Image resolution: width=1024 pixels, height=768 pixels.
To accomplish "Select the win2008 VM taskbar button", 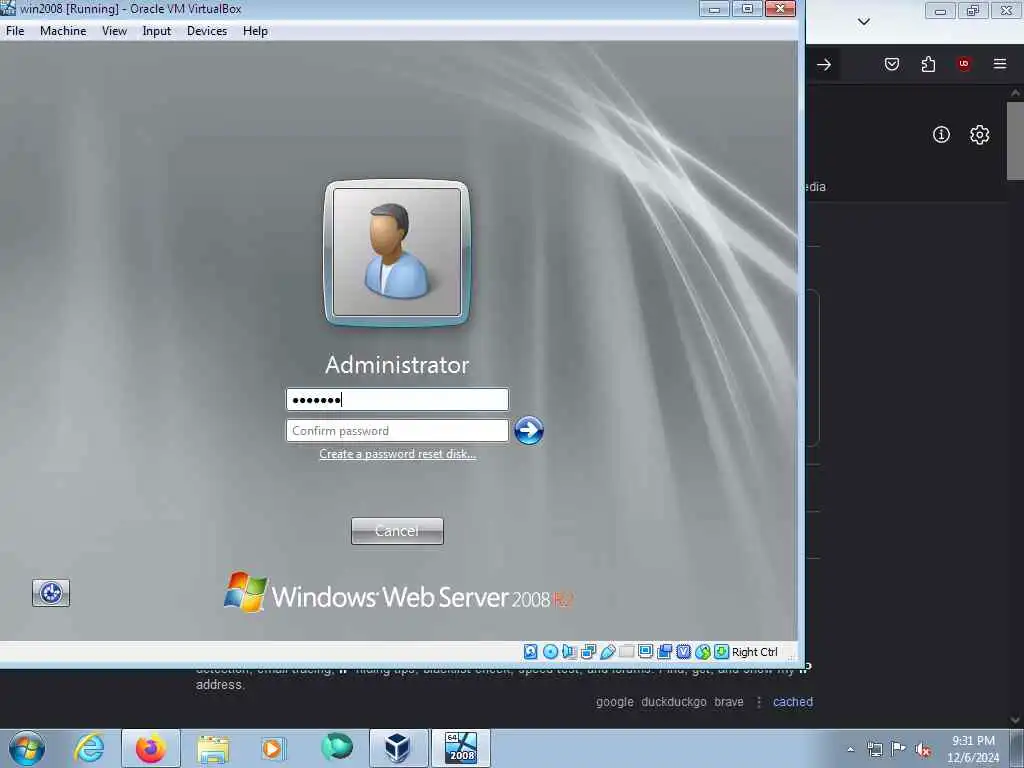I will point(460,748).
